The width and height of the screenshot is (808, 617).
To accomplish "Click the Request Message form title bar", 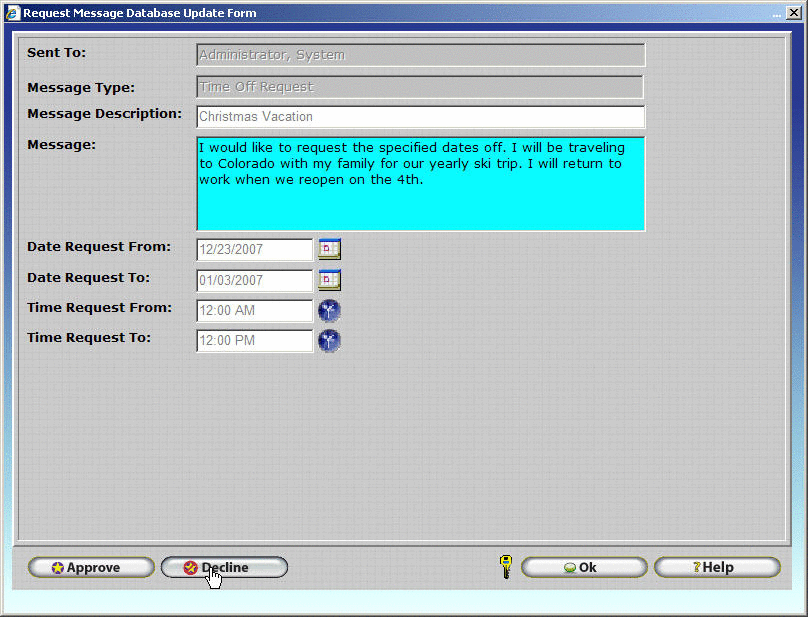I will pyautogui.click(x=400, y=13).
